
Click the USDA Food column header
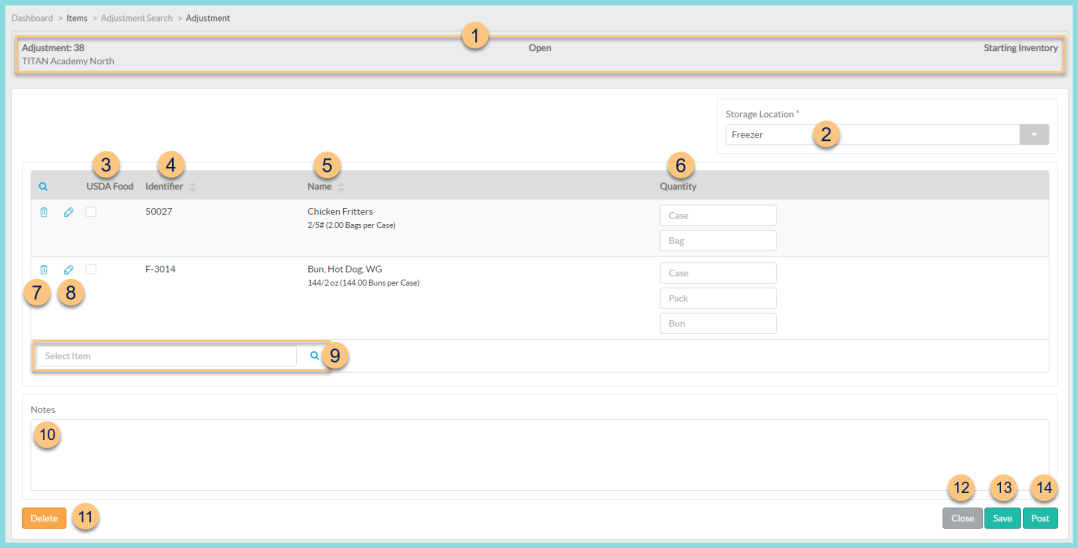(110, 186)
